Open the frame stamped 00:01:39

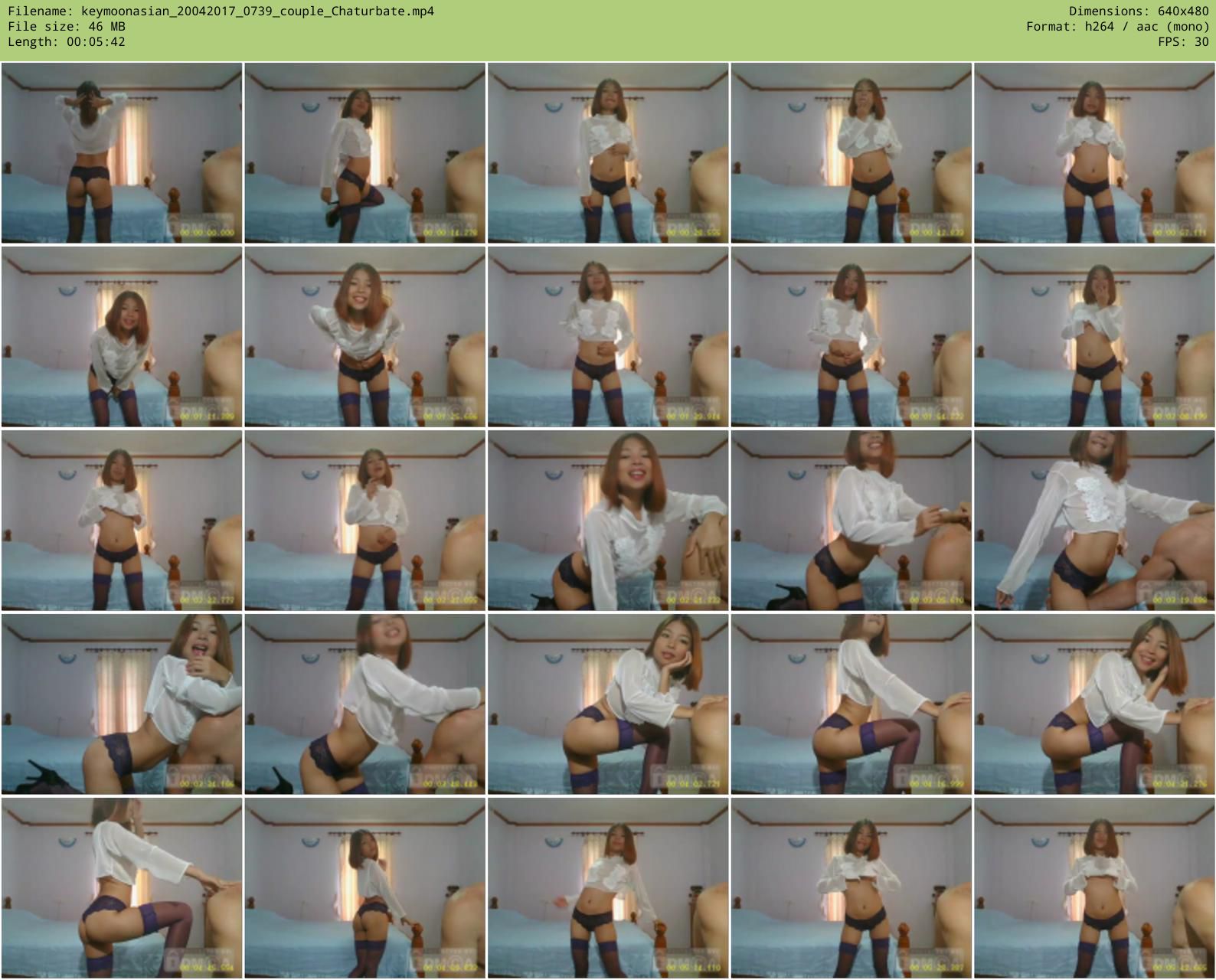point(608,337)
